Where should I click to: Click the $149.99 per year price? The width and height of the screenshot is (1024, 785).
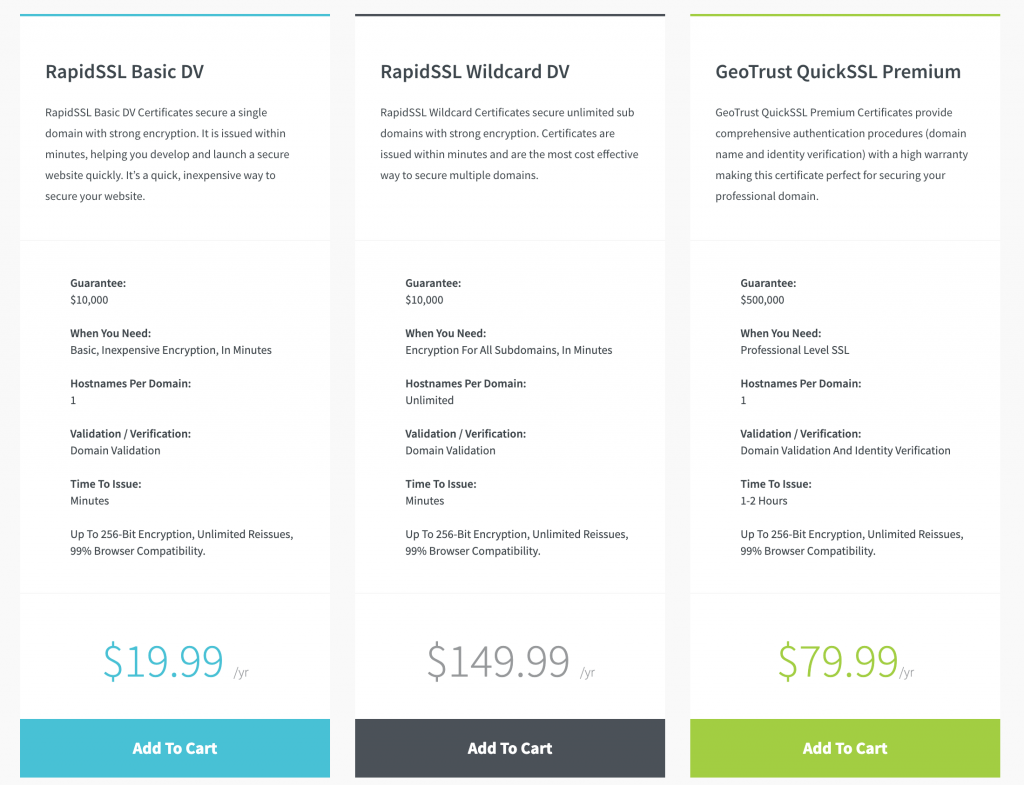click(511, 662)
